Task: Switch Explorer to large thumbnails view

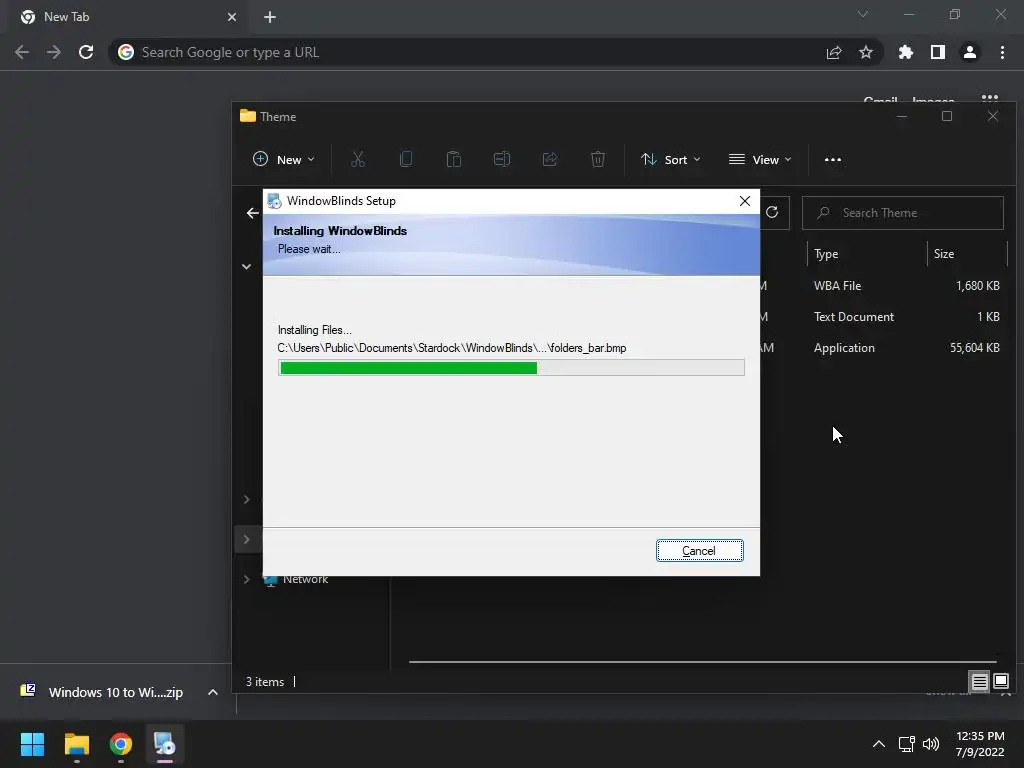Action: point(1000,682)
